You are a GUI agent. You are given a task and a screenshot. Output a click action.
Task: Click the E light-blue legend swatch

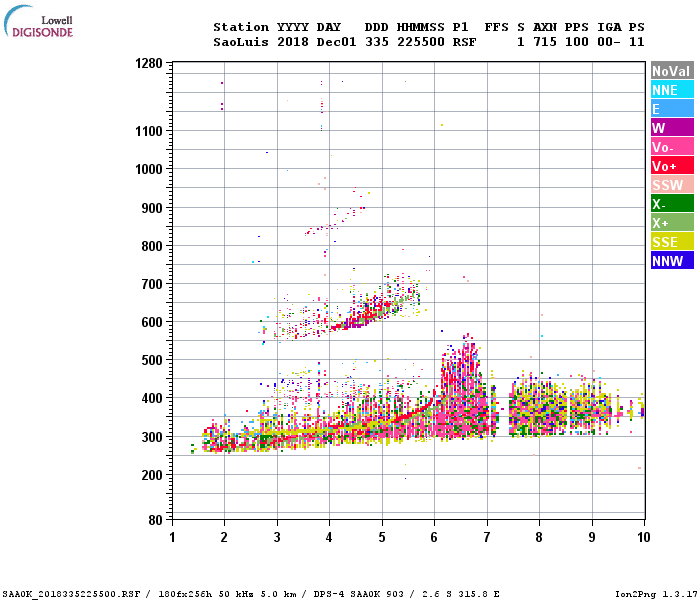672,108
